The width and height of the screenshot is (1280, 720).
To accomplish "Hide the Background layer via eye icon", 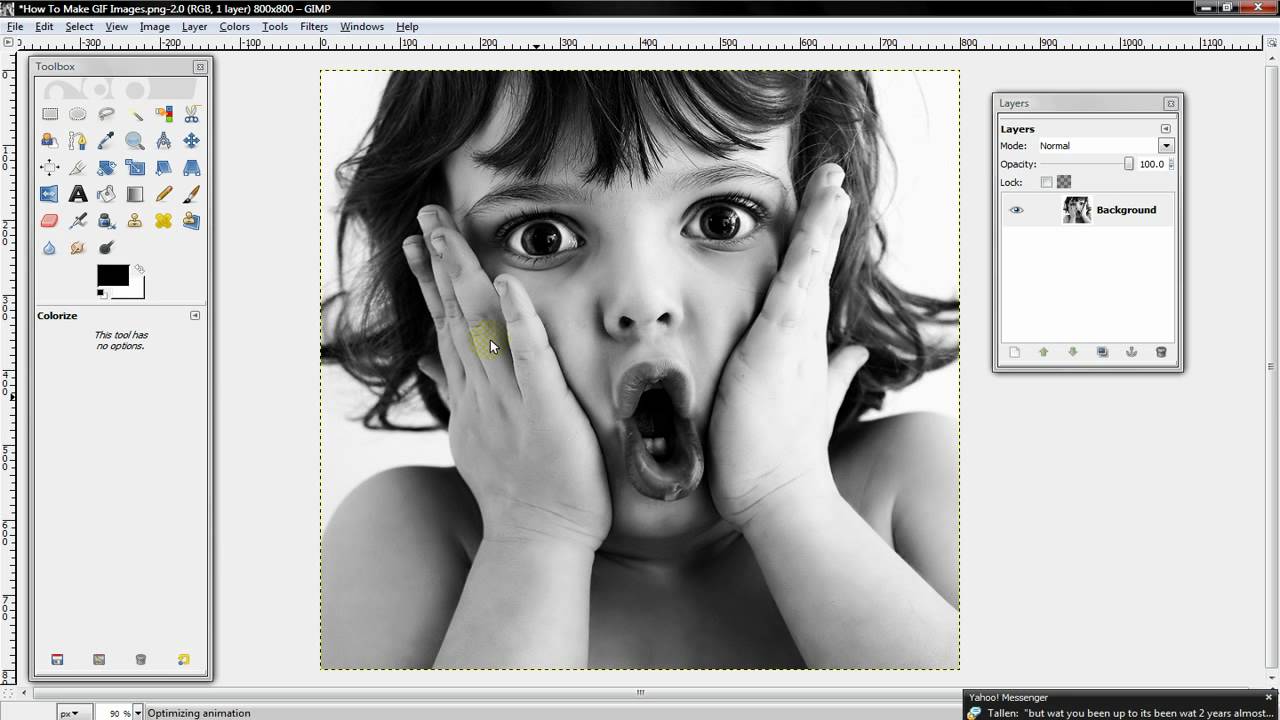I will click(1016, 210).
